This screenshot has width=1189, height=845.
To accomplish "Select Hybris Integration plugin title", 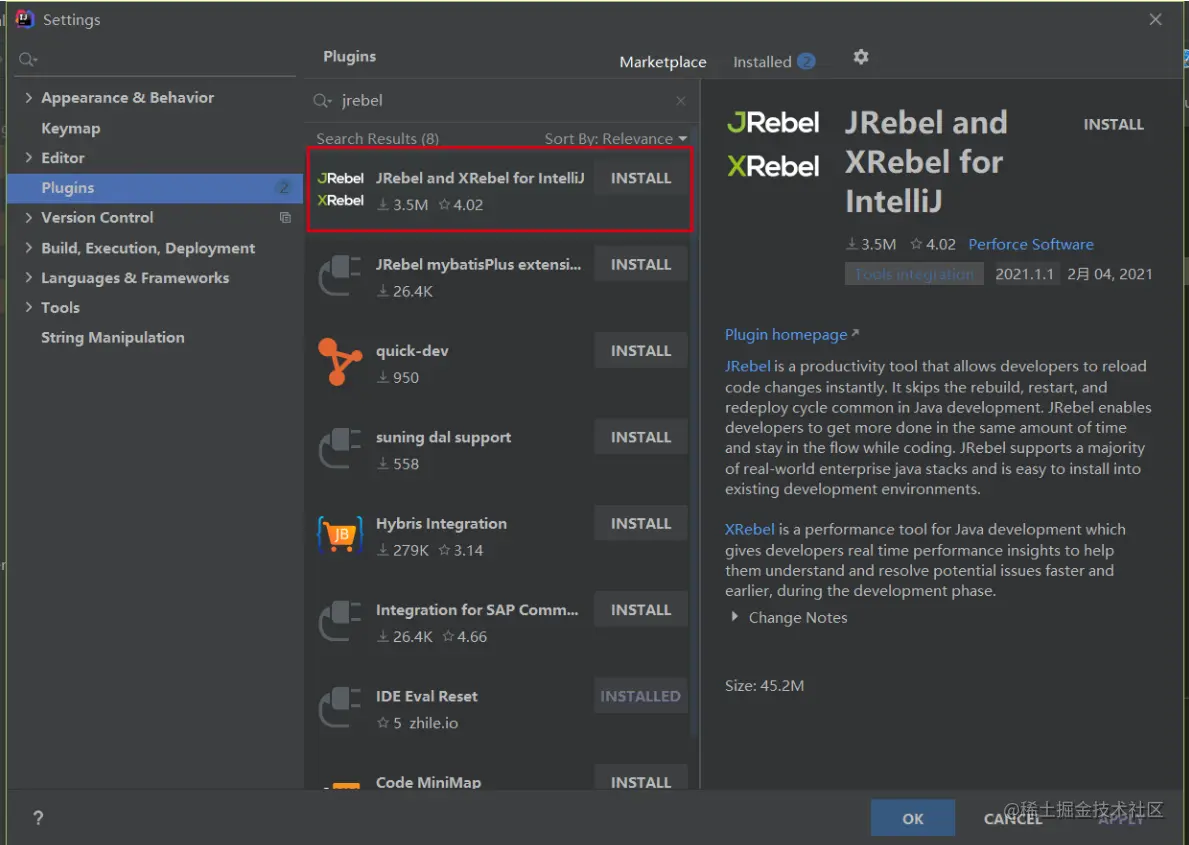I will pos(441,524).
